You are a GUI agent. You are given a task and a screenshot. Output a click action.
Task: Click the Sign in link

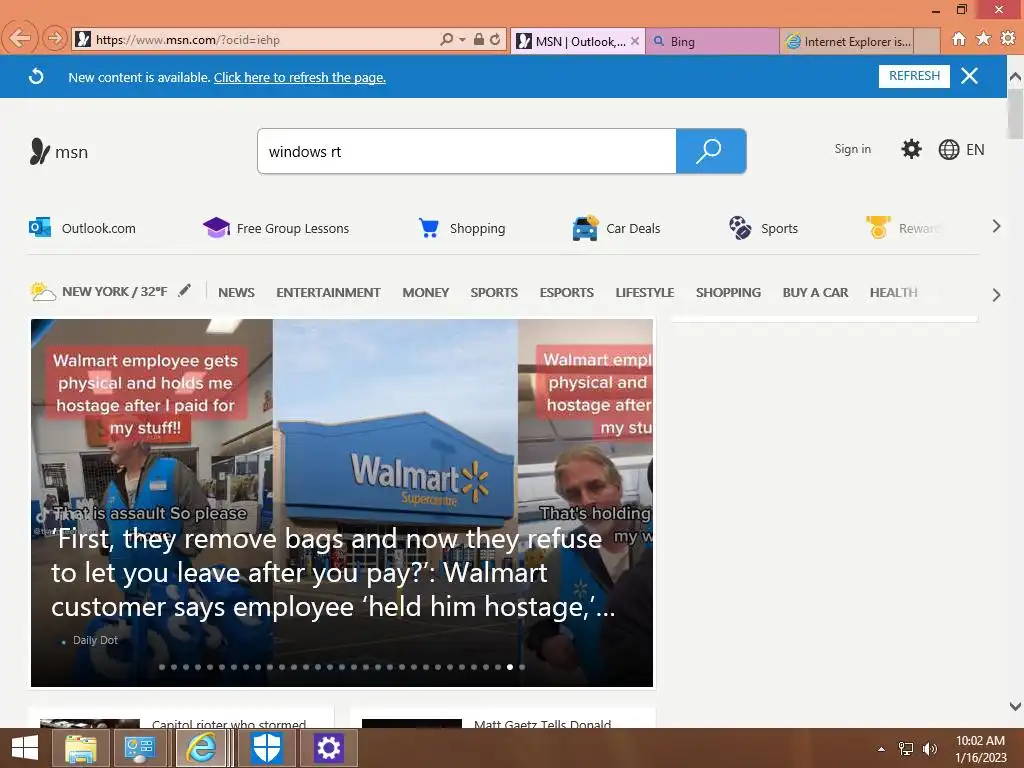(852, 149)
